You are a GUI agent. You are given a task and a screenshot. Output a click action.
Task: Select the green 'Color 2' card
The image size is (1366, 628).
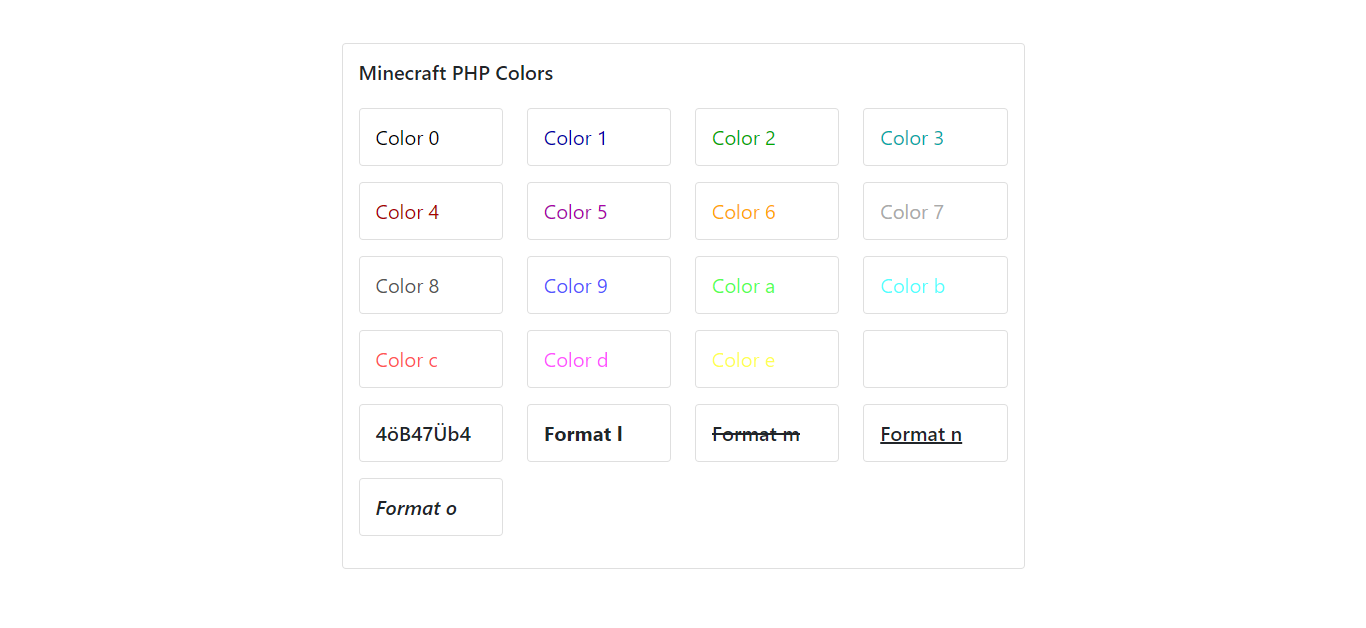pyautogui.click(x=767, y=137)
